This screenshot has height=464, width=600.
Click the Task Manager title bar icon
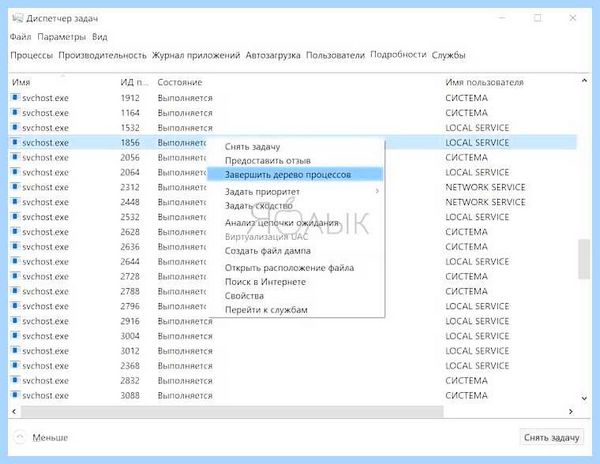pyautogui.click(x=18, y=18)
